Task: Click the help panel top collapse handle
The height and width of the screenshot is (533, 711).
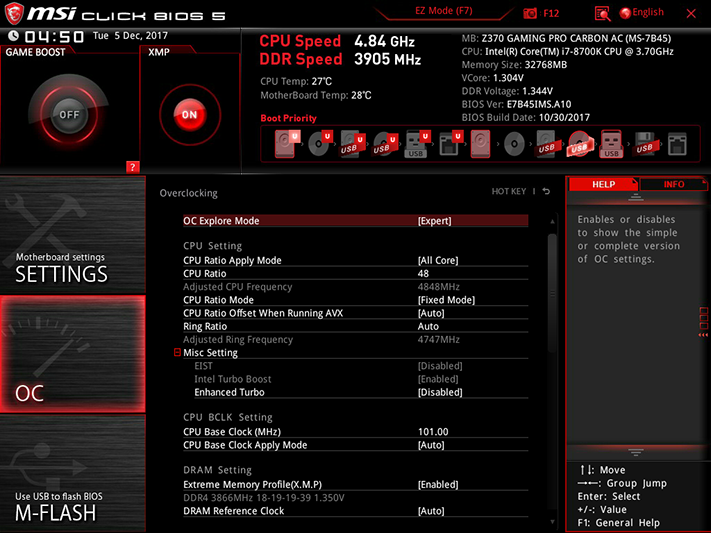Action: (636, 197)
